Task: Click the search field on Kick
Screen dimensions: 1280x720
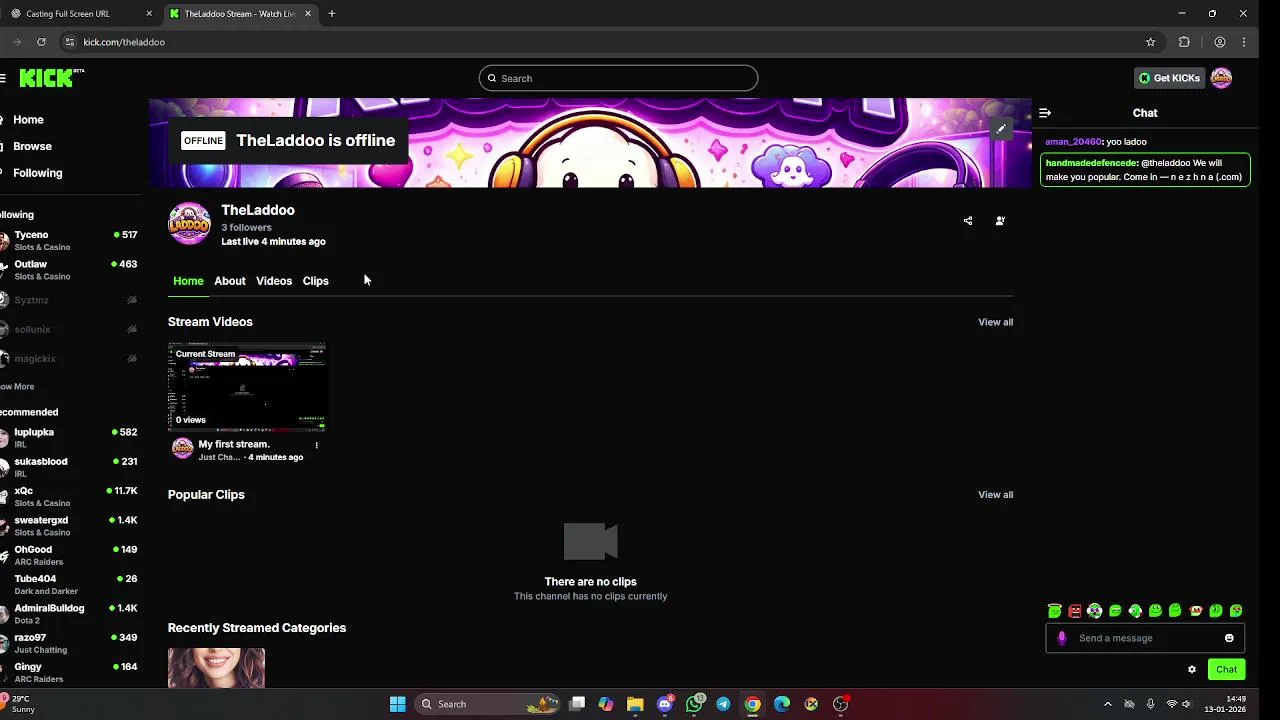Action: (x=618, y=78)
